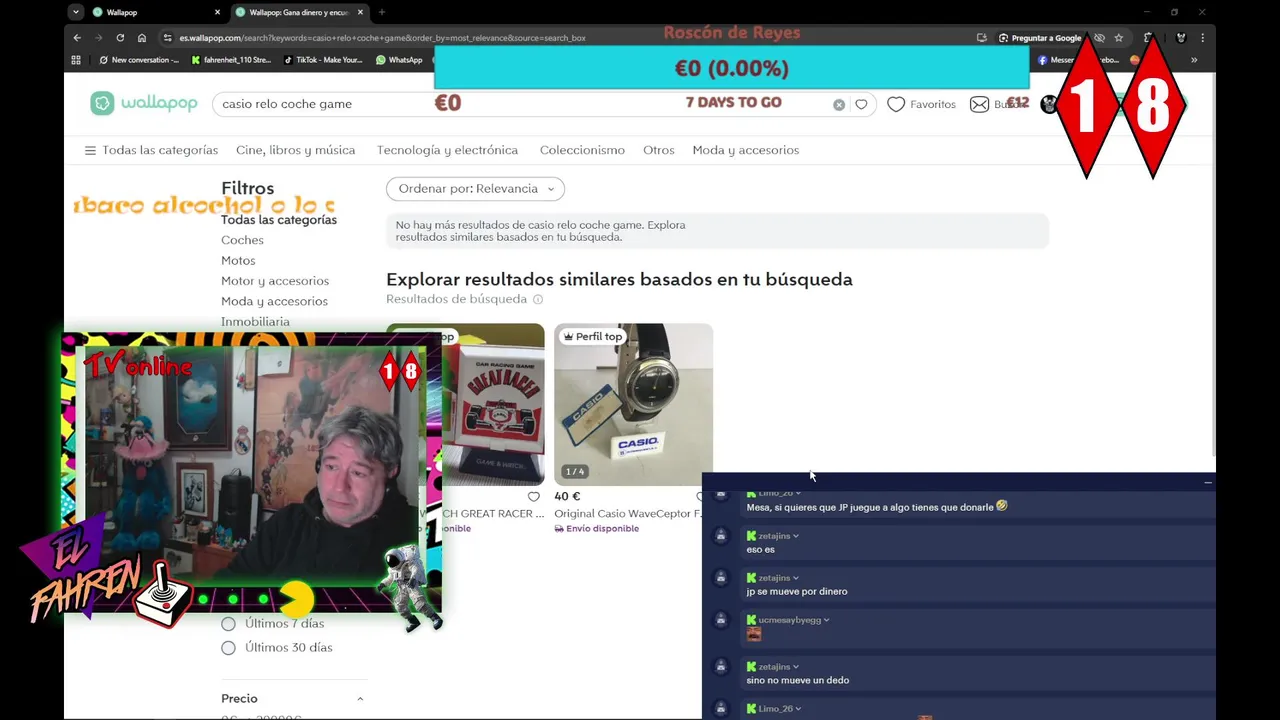Select Últimos 30 días option

click(x=228, y=647)
